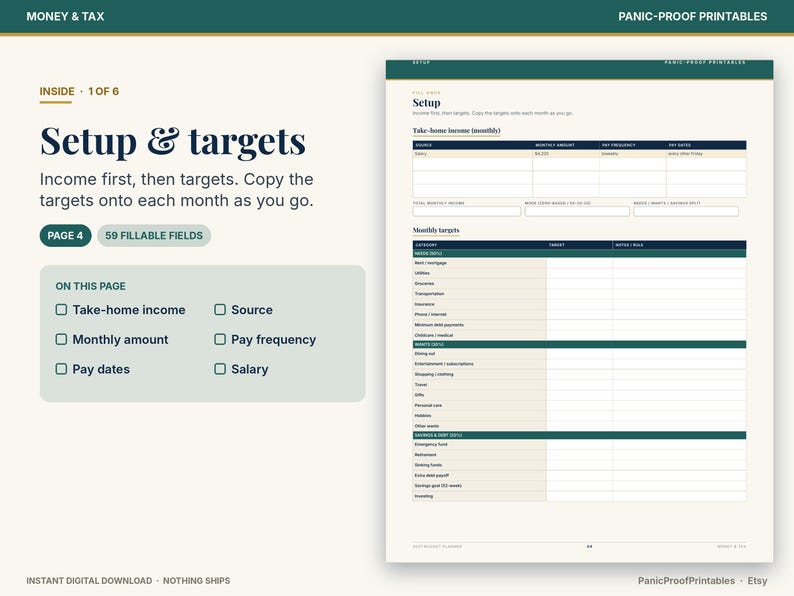This screenshot has height=596, width=794.
Task: Tick the Source checkbox in the list
Action: (x=220, y=309)
